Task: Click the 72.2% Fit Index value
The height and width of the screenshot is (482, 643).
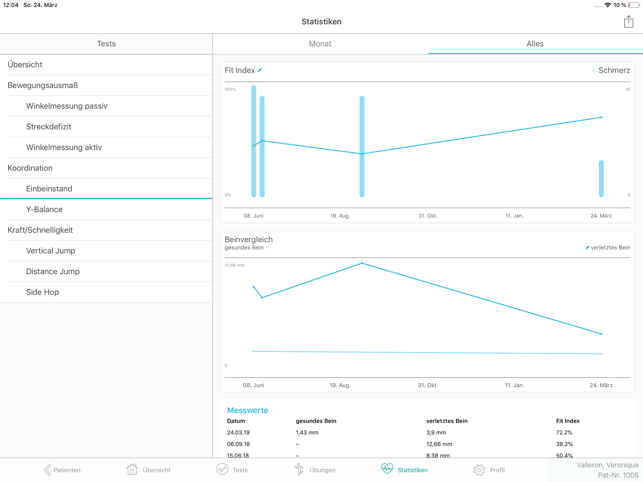Action: tap(564, 432)
